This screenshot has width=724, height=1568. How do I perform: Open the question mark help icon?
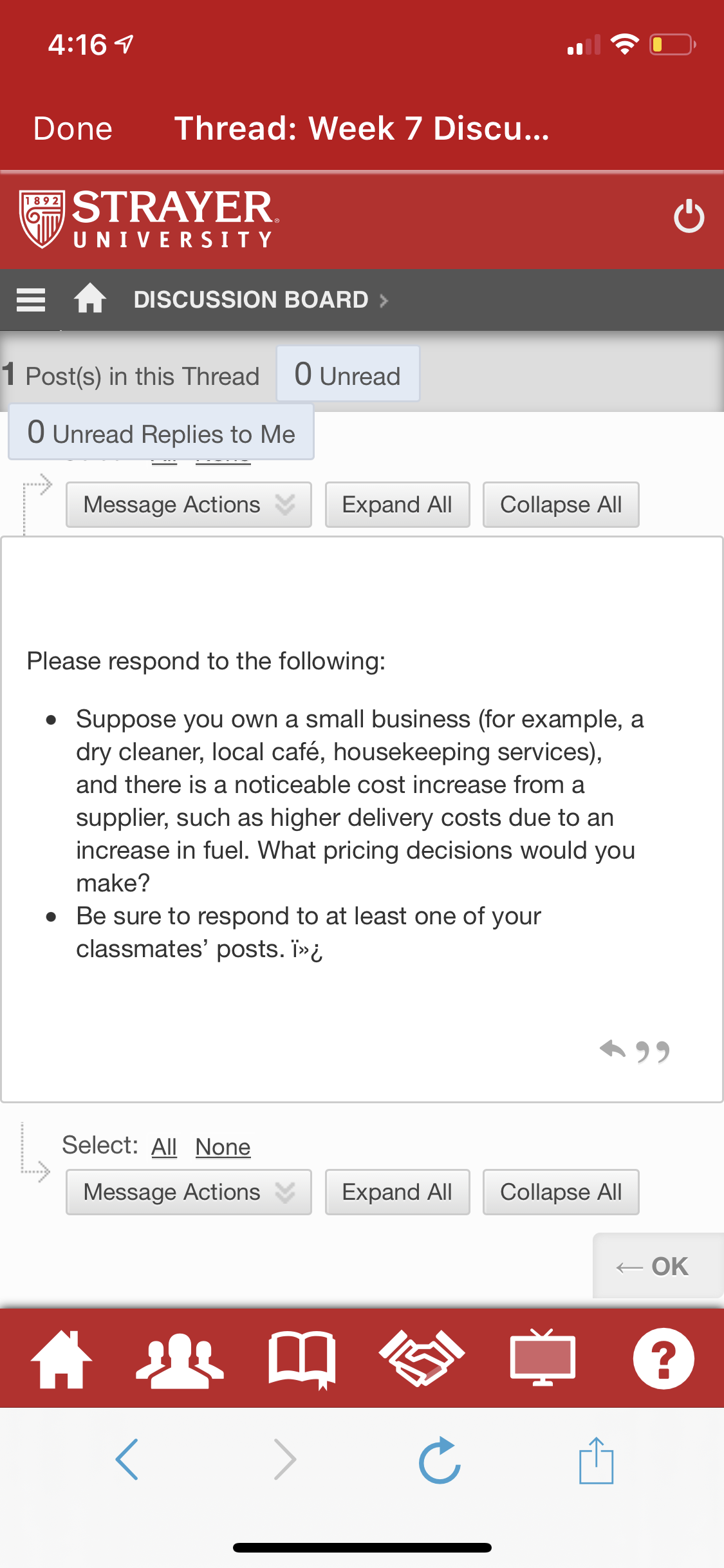click(x=664, y=1359)
